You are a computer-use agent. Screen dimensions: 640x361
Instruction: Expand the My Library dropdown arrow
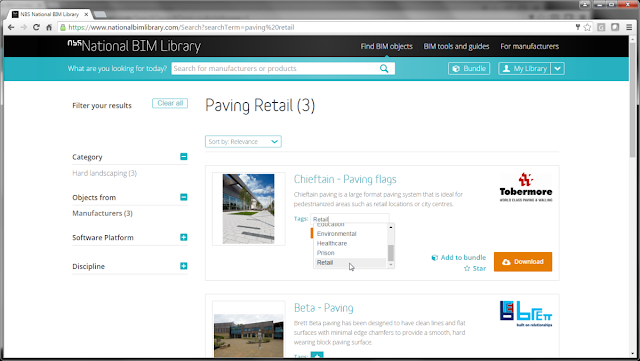pos(558,69)
